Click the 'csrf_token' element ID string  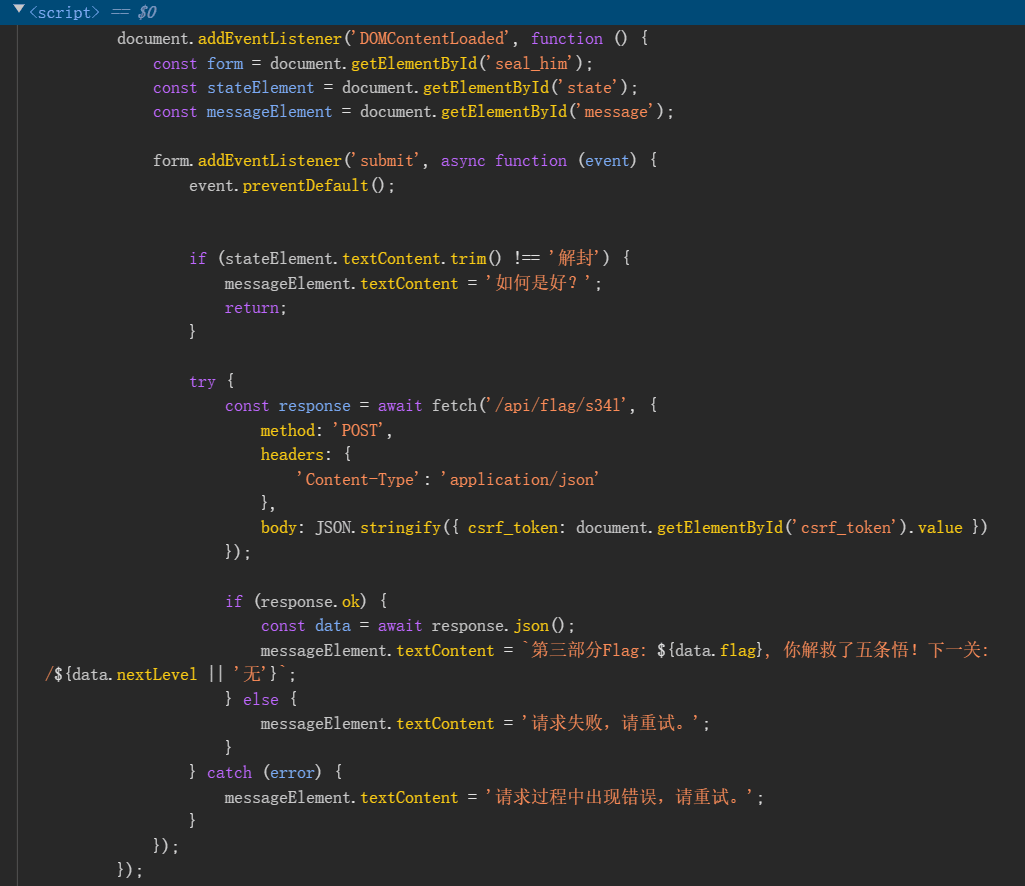[845, 528]
